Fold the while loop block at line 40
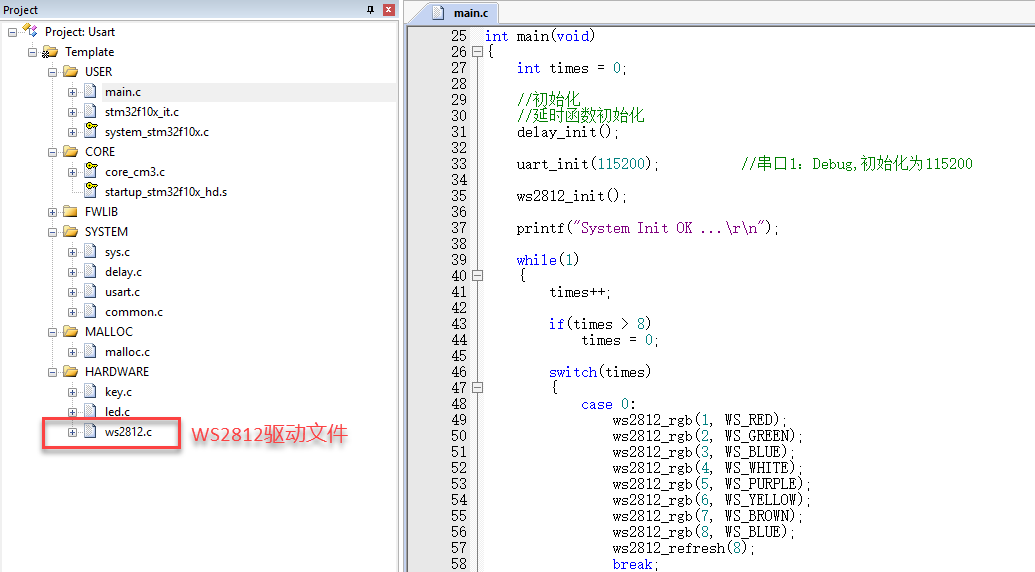This screenshot has height=572, width=1035. click(x=477, y=276)
